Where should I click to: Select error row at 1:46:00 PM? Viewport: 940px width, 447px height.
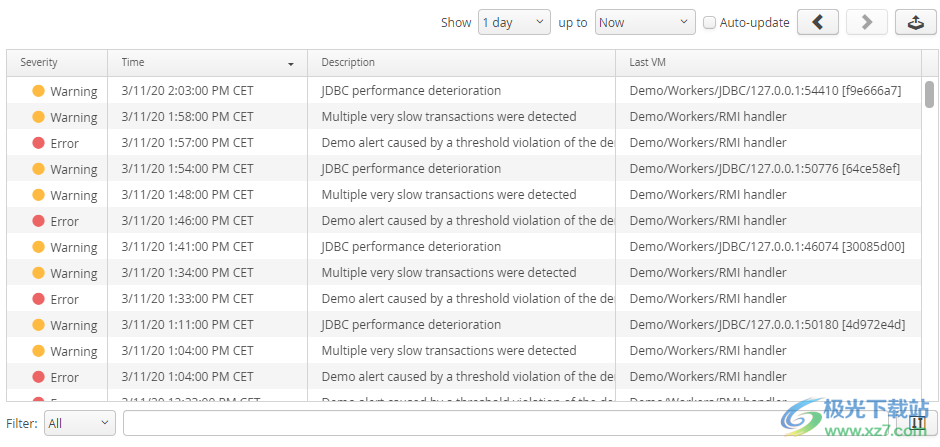click(464, 221)
